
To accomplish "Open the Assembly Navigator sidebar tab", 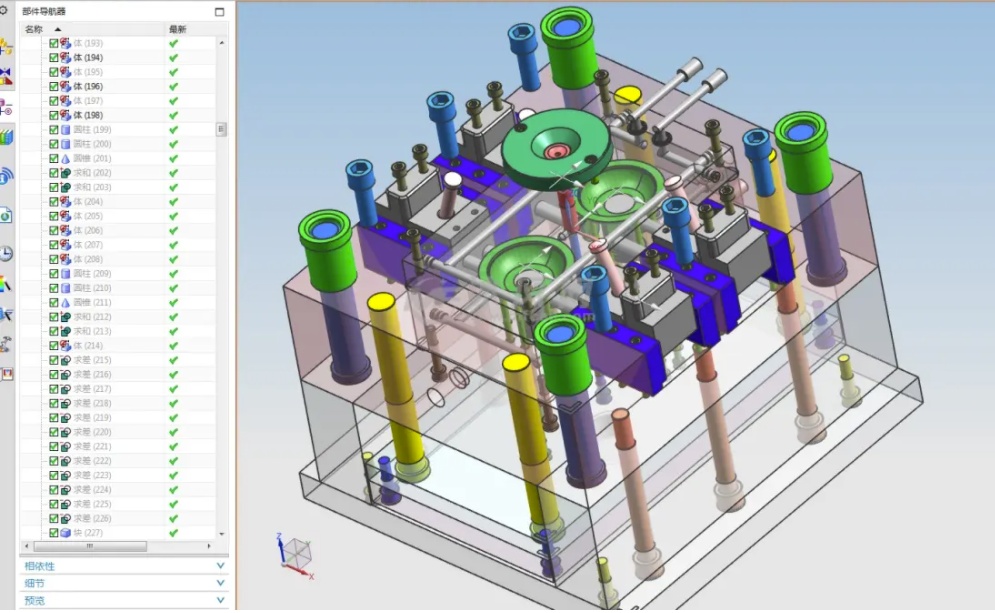I will (6, 46).
